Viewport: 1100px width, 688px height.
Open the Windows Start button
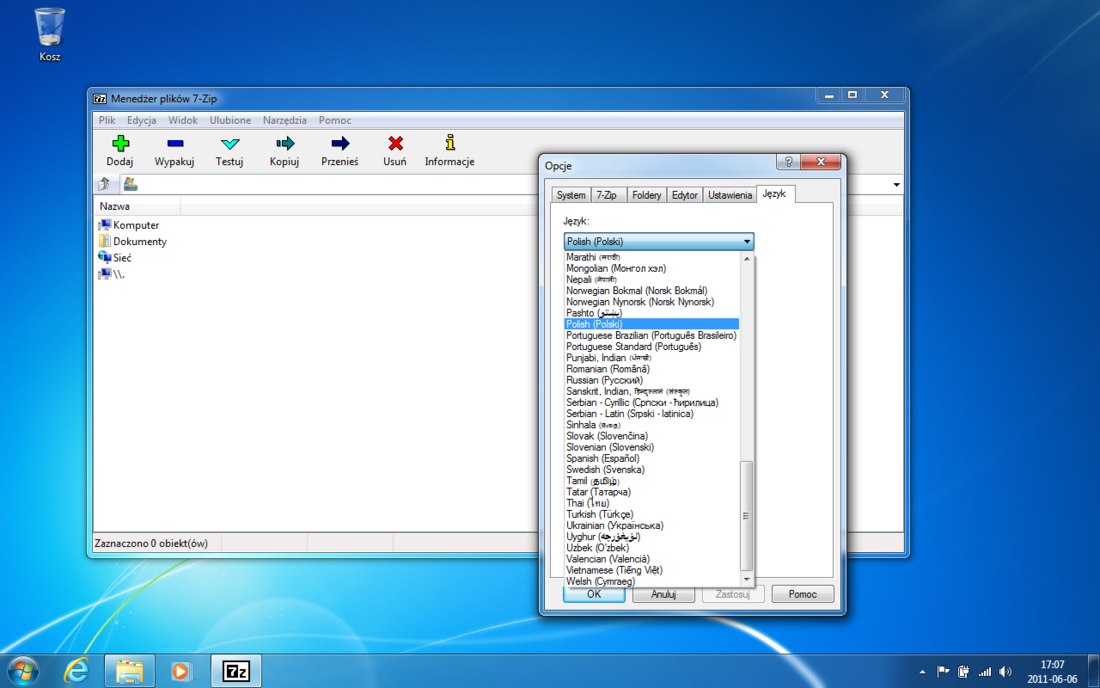coord(24,671)
